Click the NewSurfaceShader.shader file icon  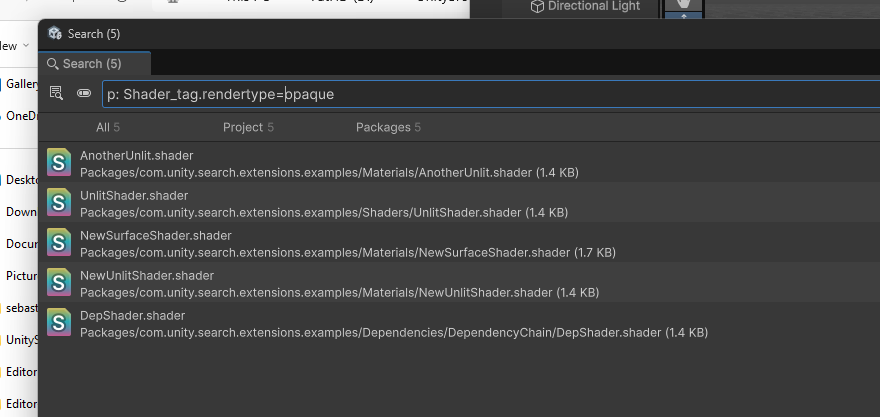(x=59, y=243)
